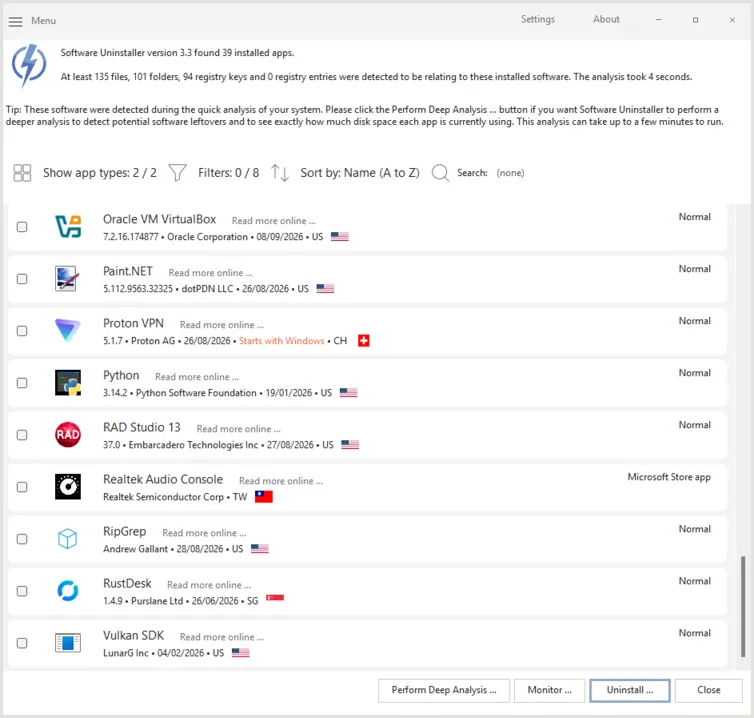Click the Taiwan flag on Realtek row

pos(264,496)
